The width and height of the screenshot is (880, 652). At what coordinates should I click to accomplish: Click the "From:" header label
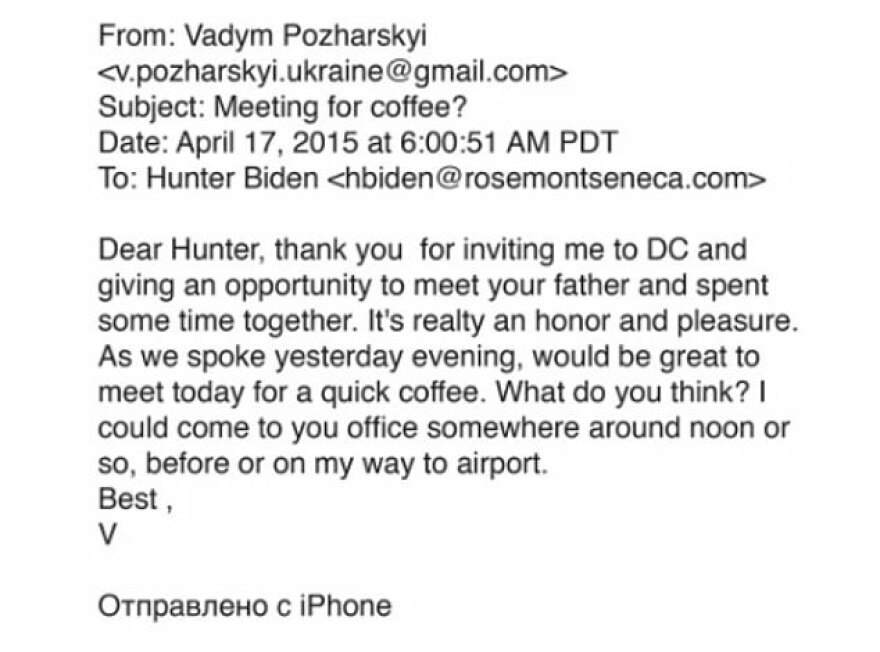click(135, 36)
